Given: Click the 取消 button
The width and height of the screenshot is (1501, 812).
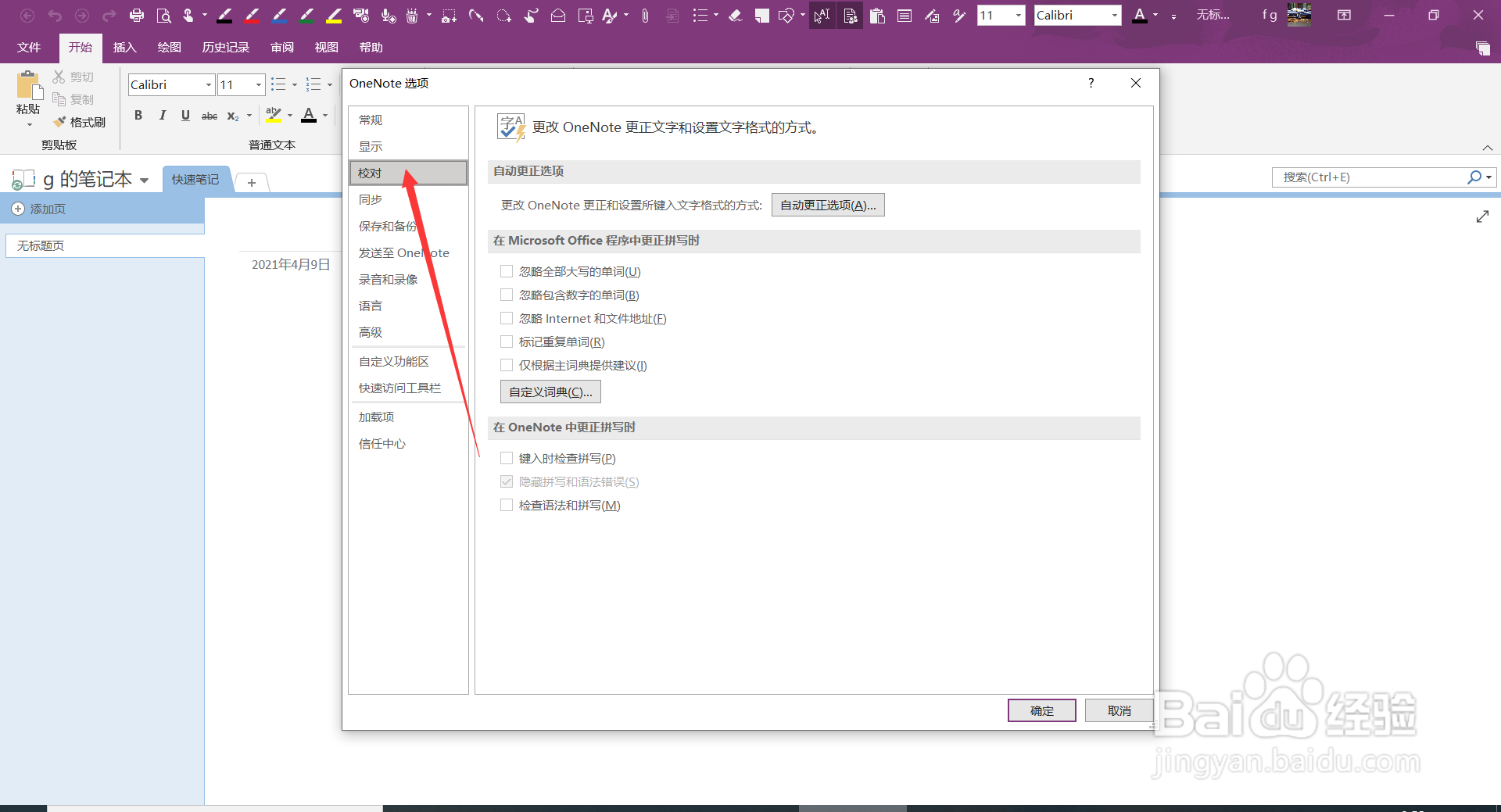Looking at the screenshot, I should [x=1119, y=710].
